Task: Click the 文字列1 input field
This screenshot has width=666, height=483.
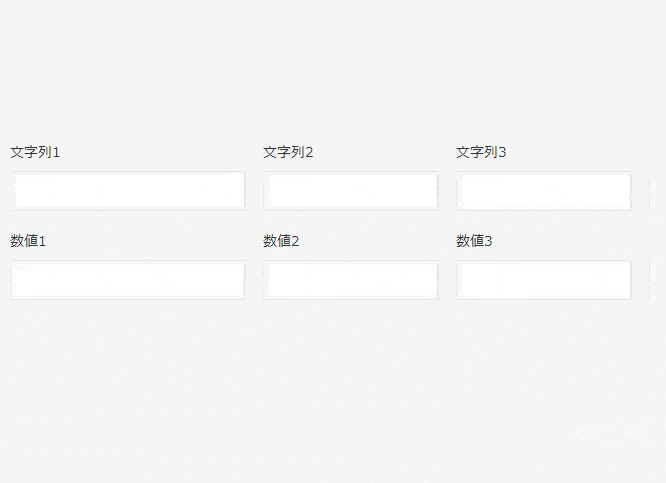Action: click(x=128, y=191)
